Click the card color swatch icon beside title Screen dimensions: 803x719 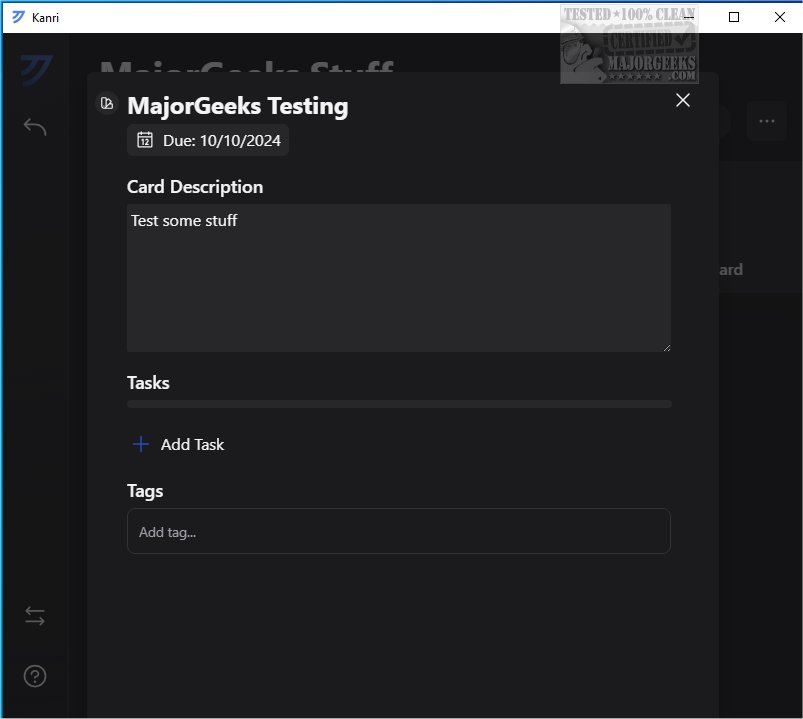[x=106, y=103]
